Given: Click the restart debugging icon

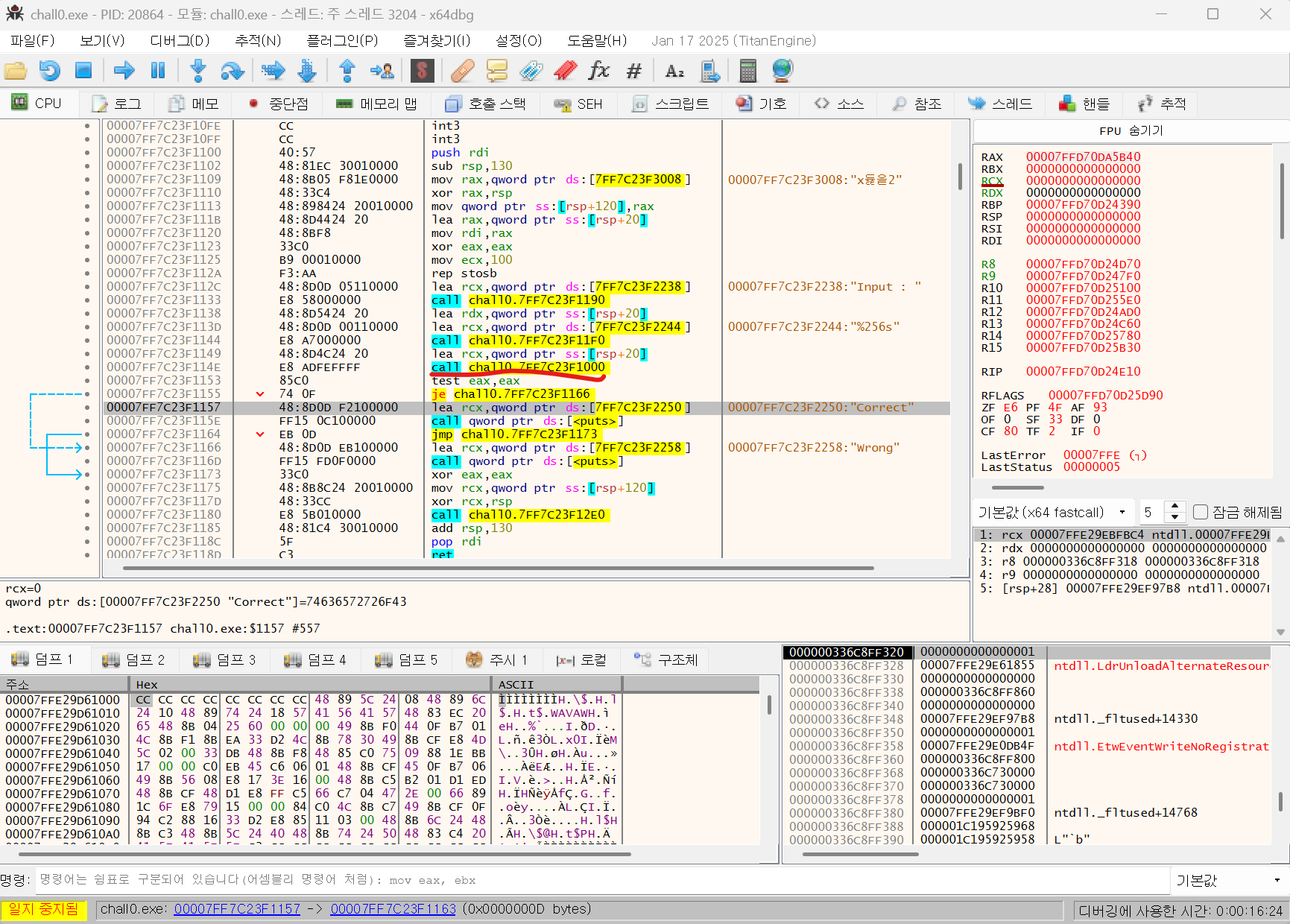Looking at the screenshot, I should tap(49, 71).
